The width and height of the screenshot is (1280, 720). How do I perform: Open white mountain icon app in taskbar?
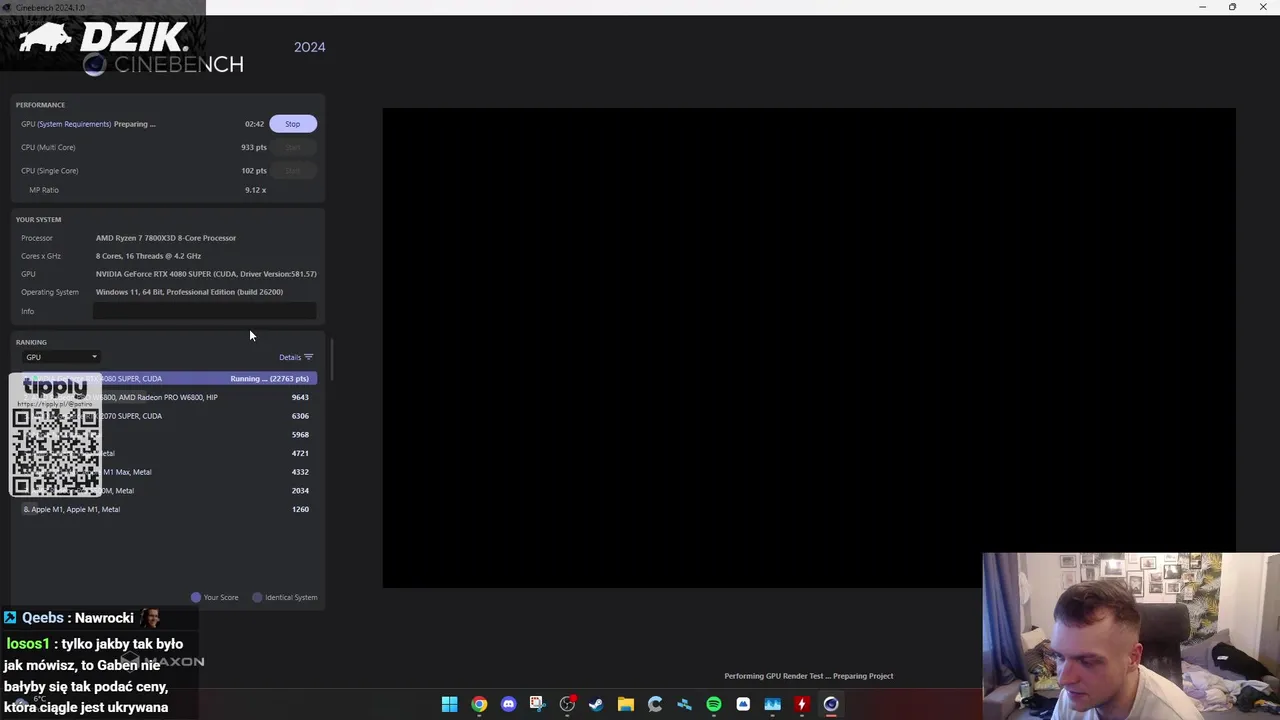(743, 704)
